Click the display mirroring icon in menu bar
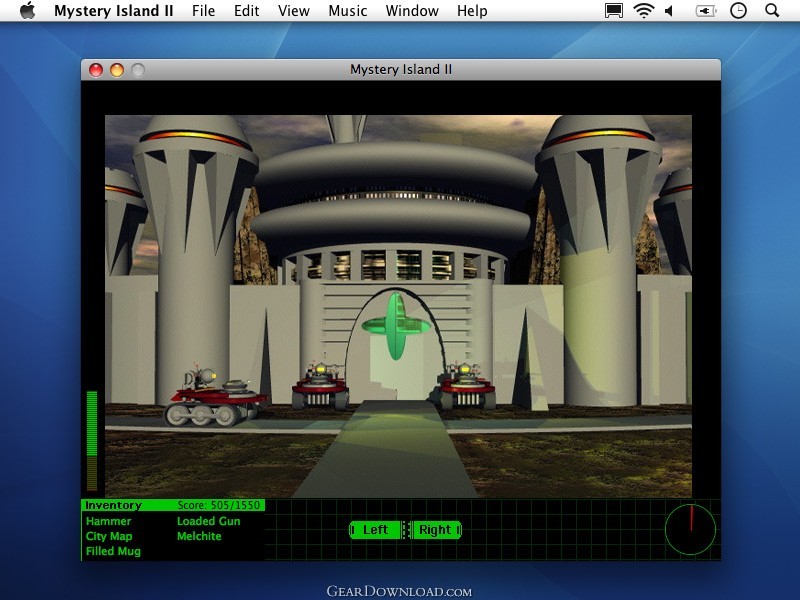Screen dimensions: 800x600 (613, 11)
